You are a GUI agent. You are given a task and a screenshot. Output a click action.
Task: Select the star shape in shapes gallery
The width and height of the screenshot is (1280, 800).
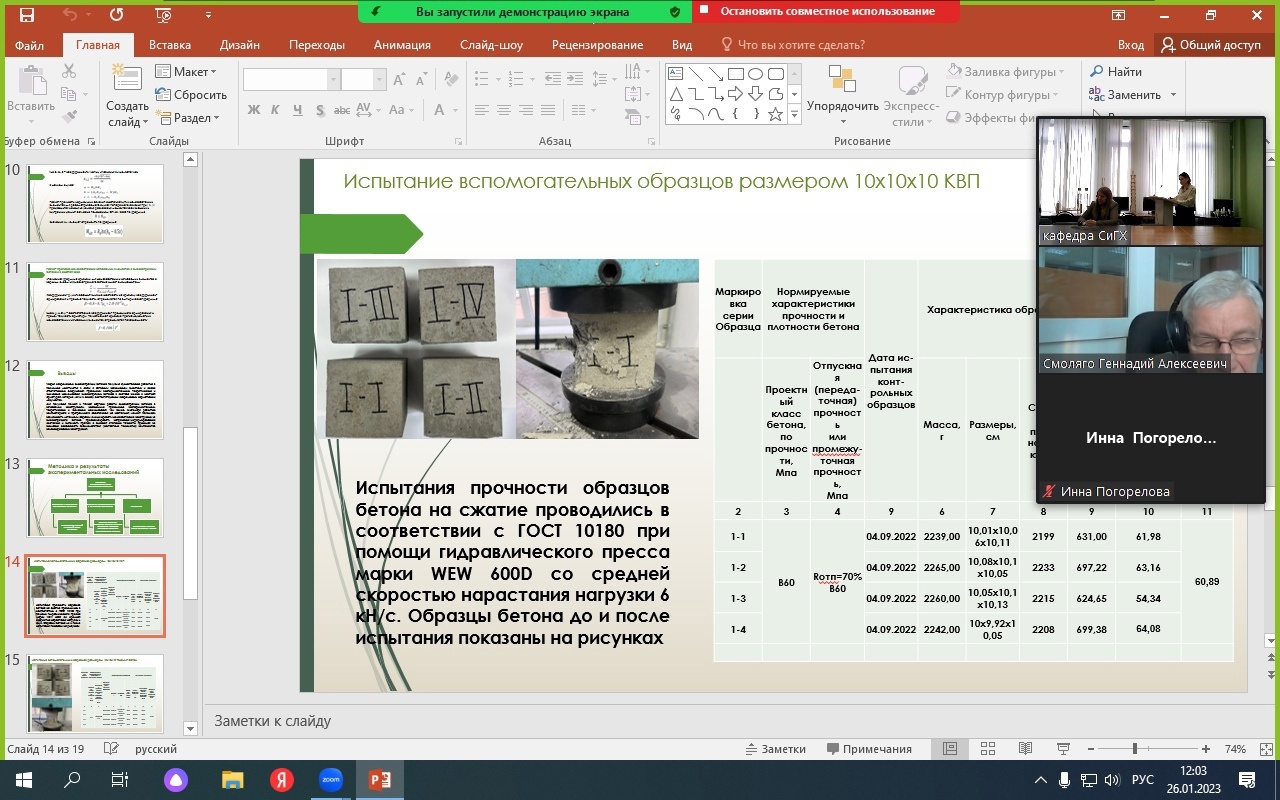pos(775,114)
